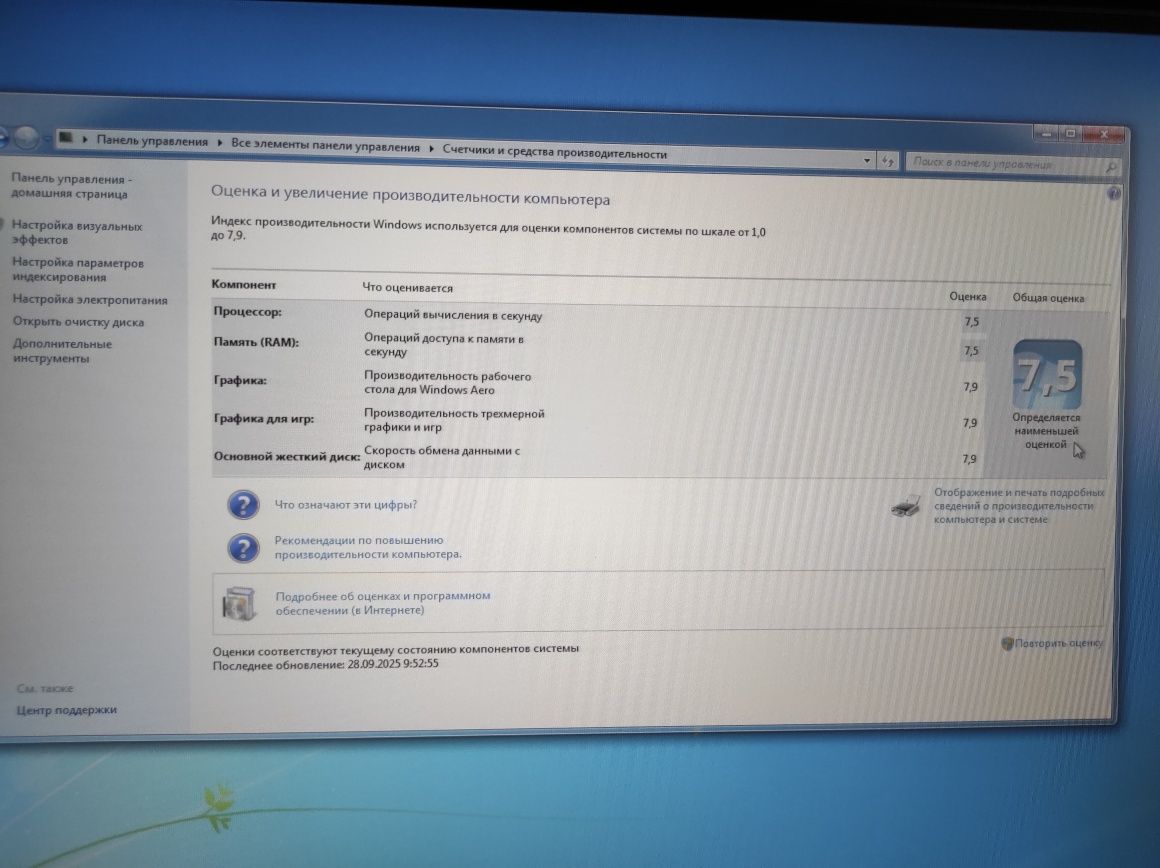
Task: Click the question mark icon beside "Что означают эти цифры?"
Action: pos(243,505)
